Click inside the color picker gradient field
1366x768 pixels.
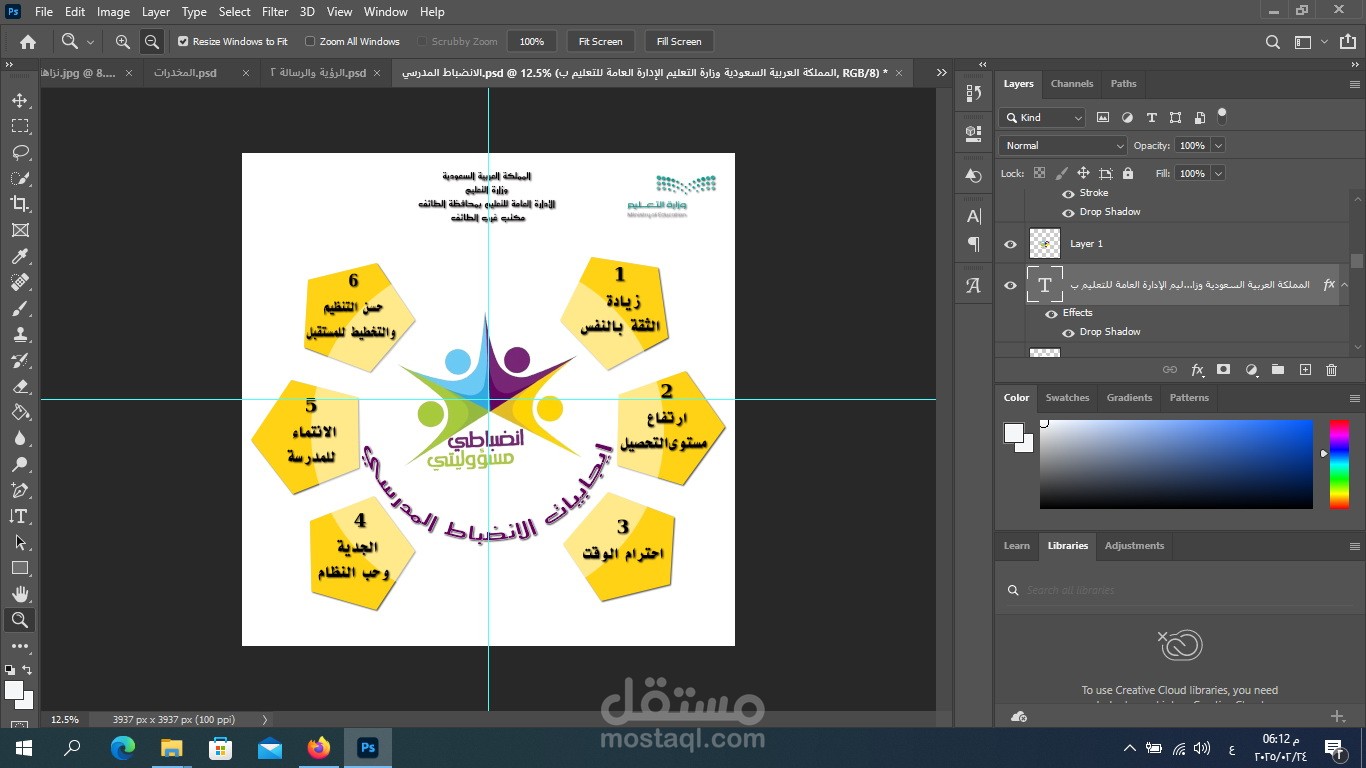pyautogui.click(x=1176, y=464)
